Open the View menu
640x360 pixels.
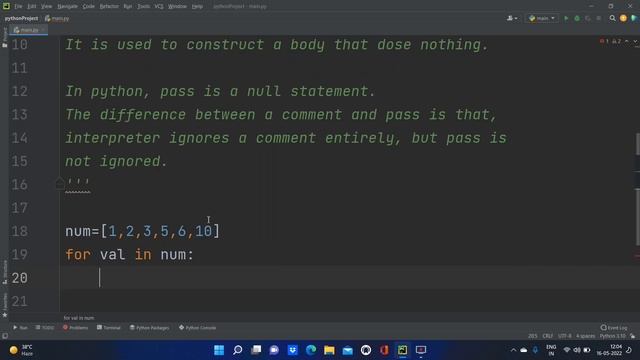coord(47,7)
